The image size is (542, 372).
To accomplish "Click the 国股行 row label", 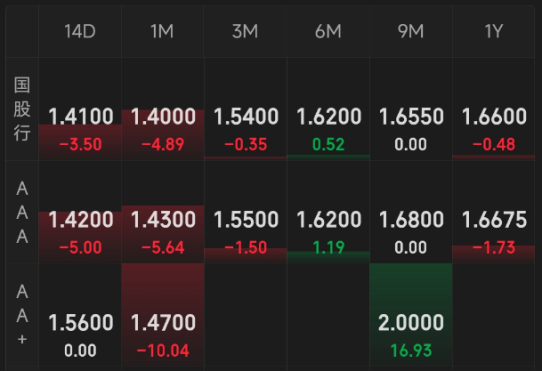I will coord(22,109).
